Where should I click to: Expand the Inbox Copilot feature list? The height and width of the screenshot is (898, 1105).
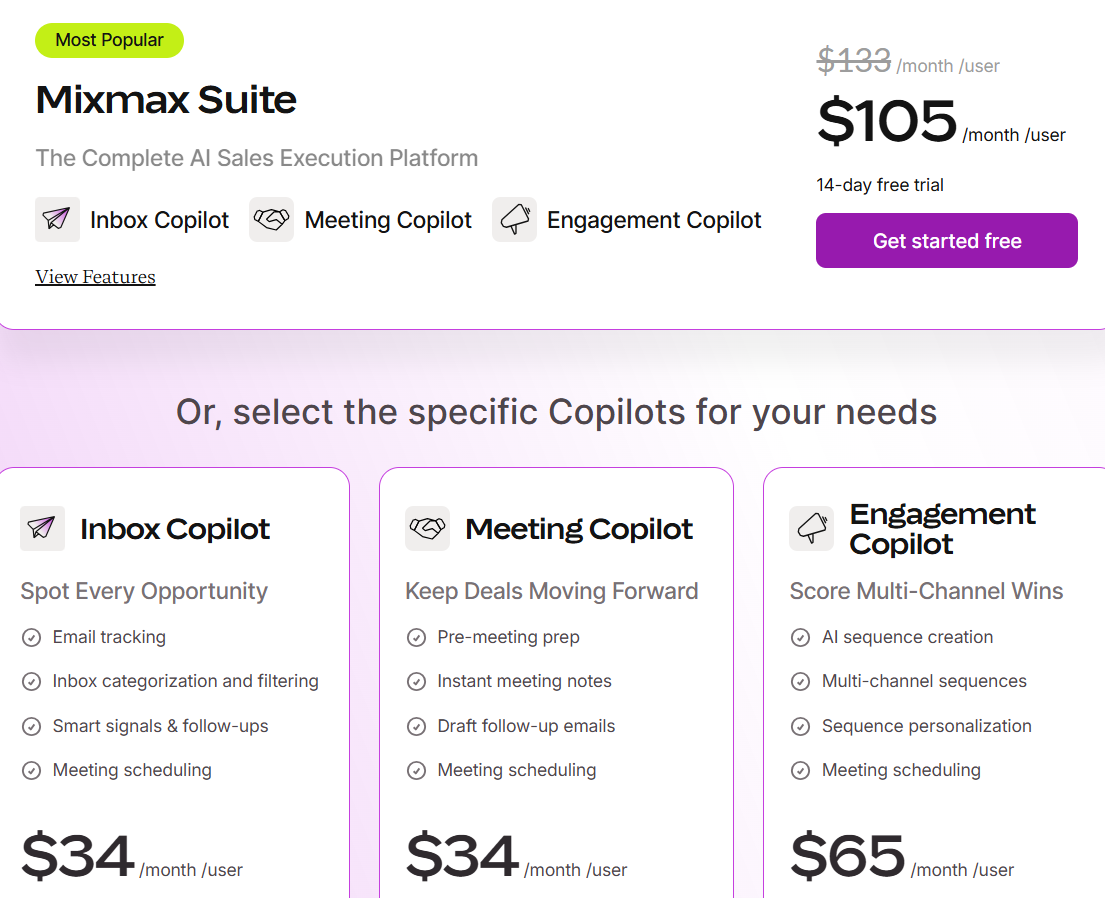tap(175, 529)
